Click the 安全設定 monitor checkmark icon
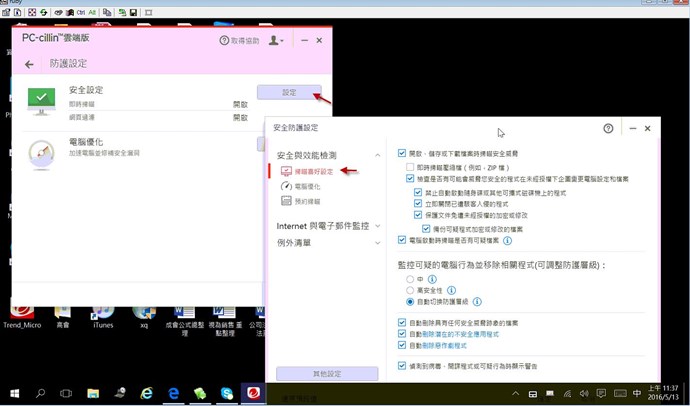 pos(41,99)
